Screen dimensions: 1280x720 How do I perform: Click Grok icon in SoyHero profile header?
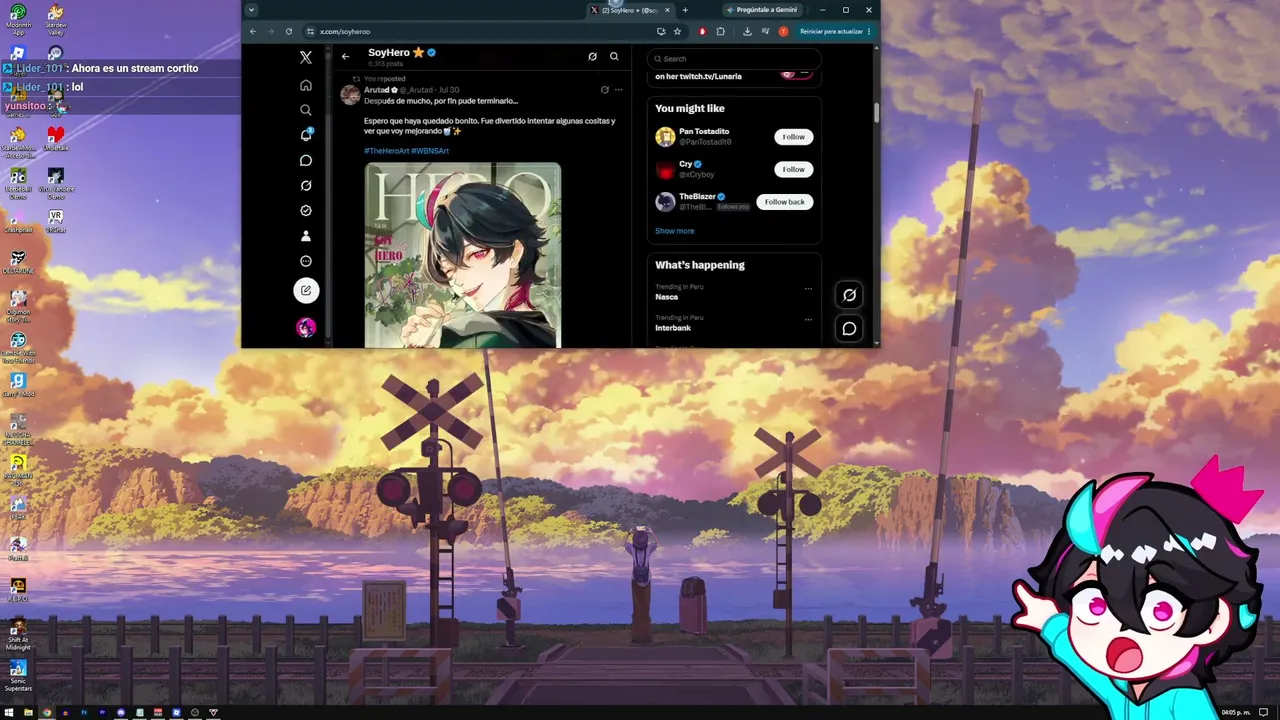592,57
